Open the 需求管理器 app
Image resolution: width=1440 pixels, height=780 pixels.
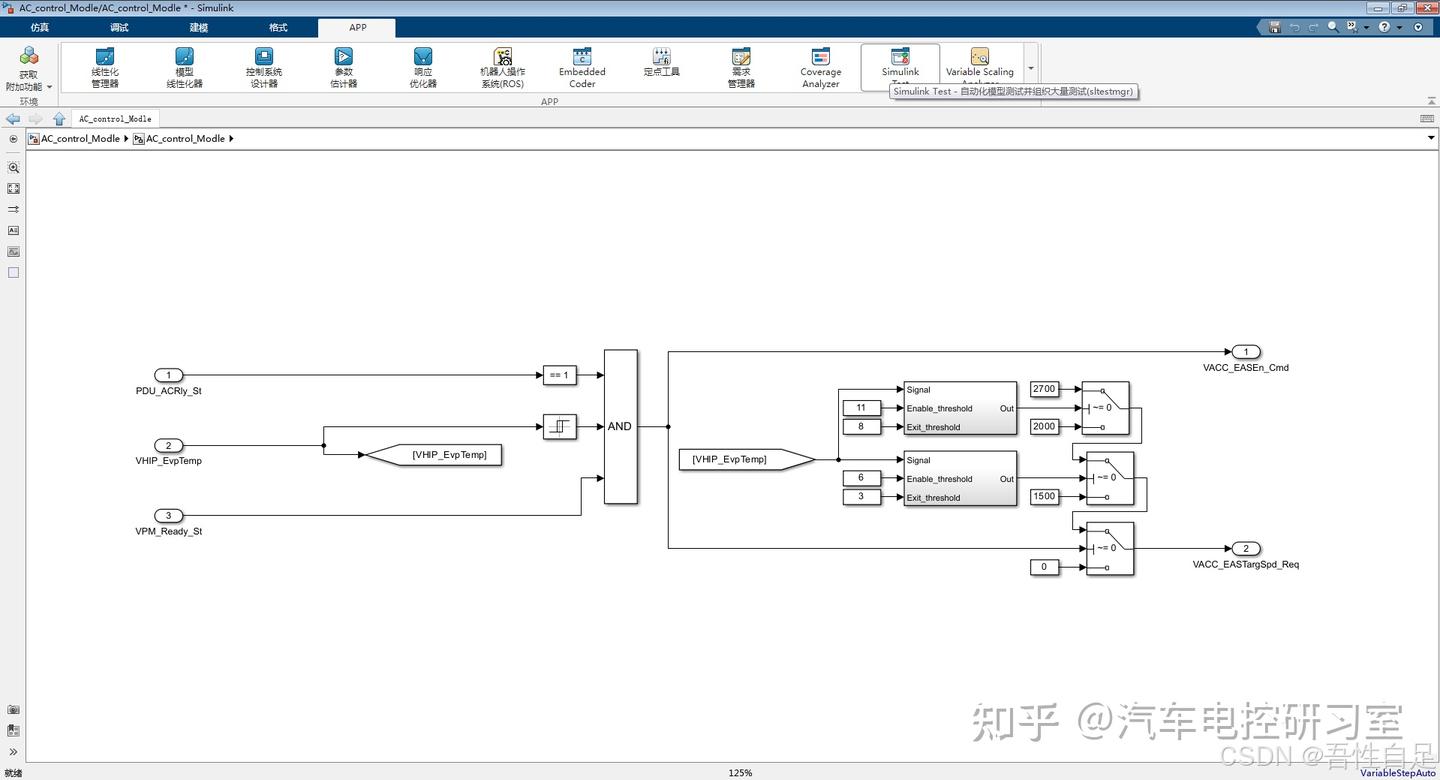tap(740, 66)
